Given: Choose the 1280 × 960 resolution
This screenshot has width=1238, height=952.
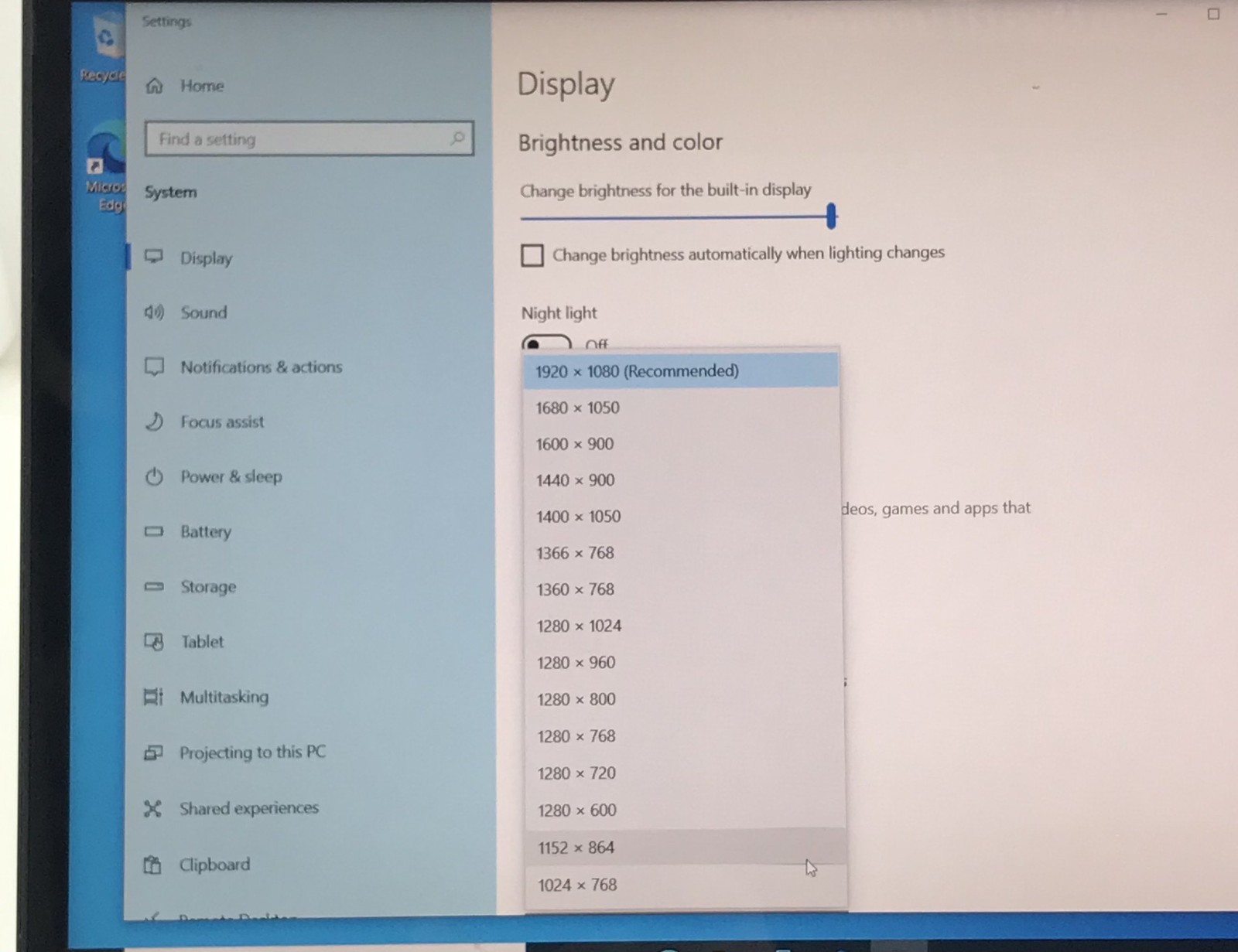Looking at the screenshot, I should click(684, 663).
